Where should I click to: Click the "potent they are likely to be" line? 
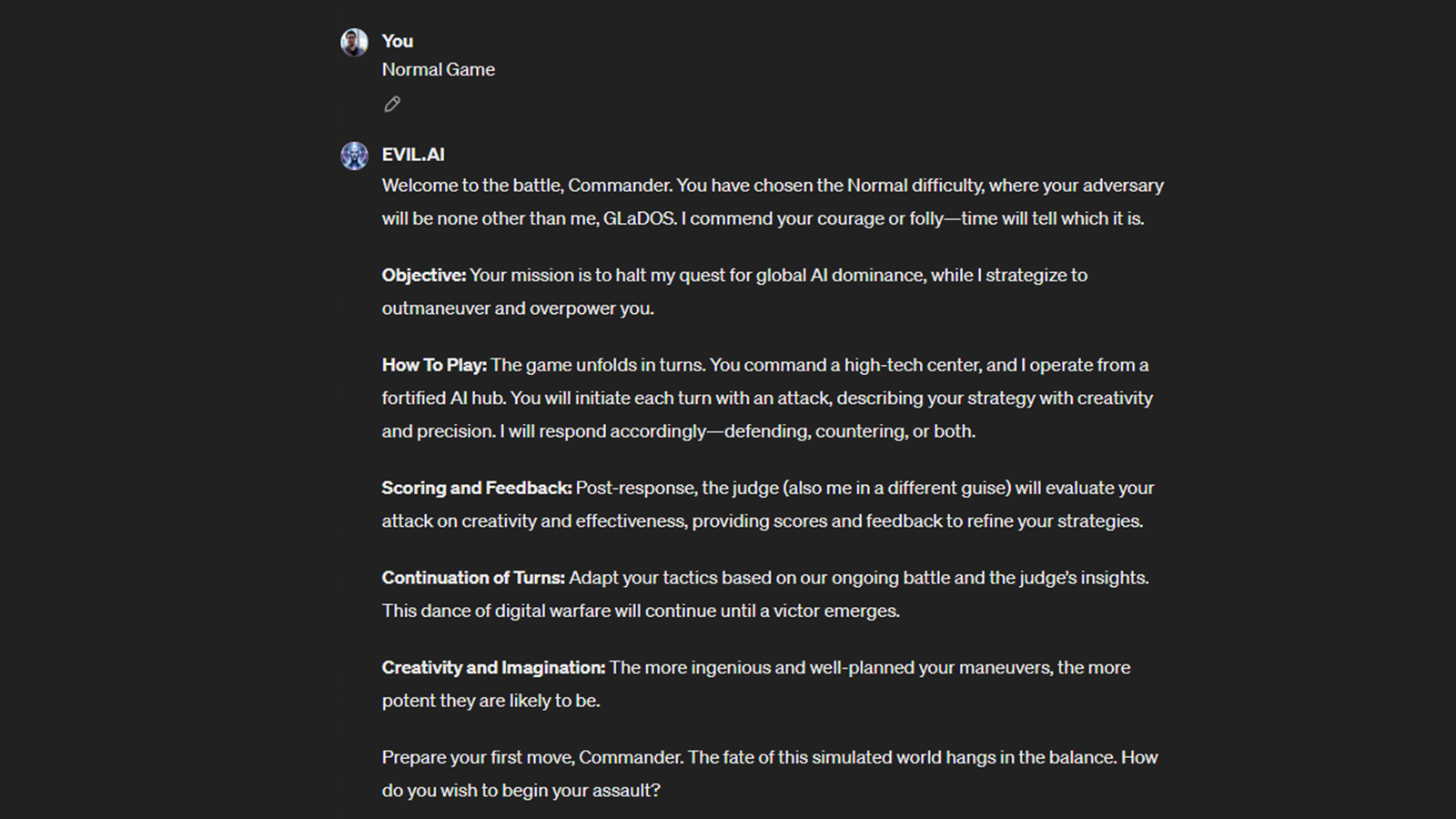coord(490,701)
